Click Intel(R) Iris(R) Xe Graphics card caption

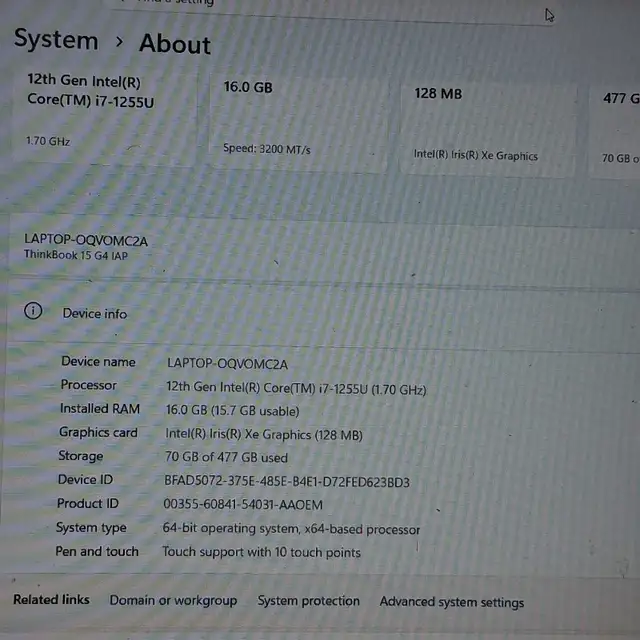[476, 155]
